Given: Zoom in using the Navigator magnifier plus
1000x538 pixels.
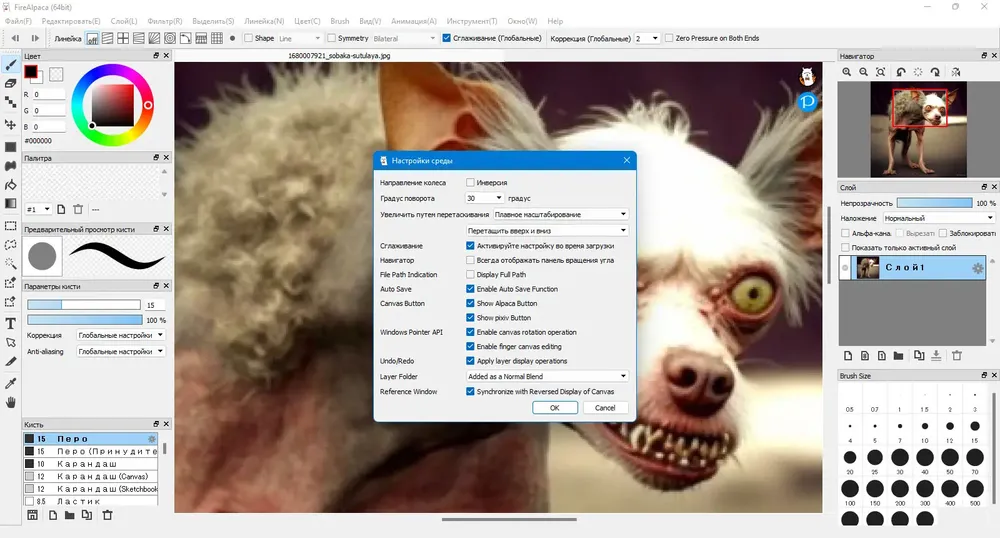Looking at the screenshot, I should pos(846,72).
